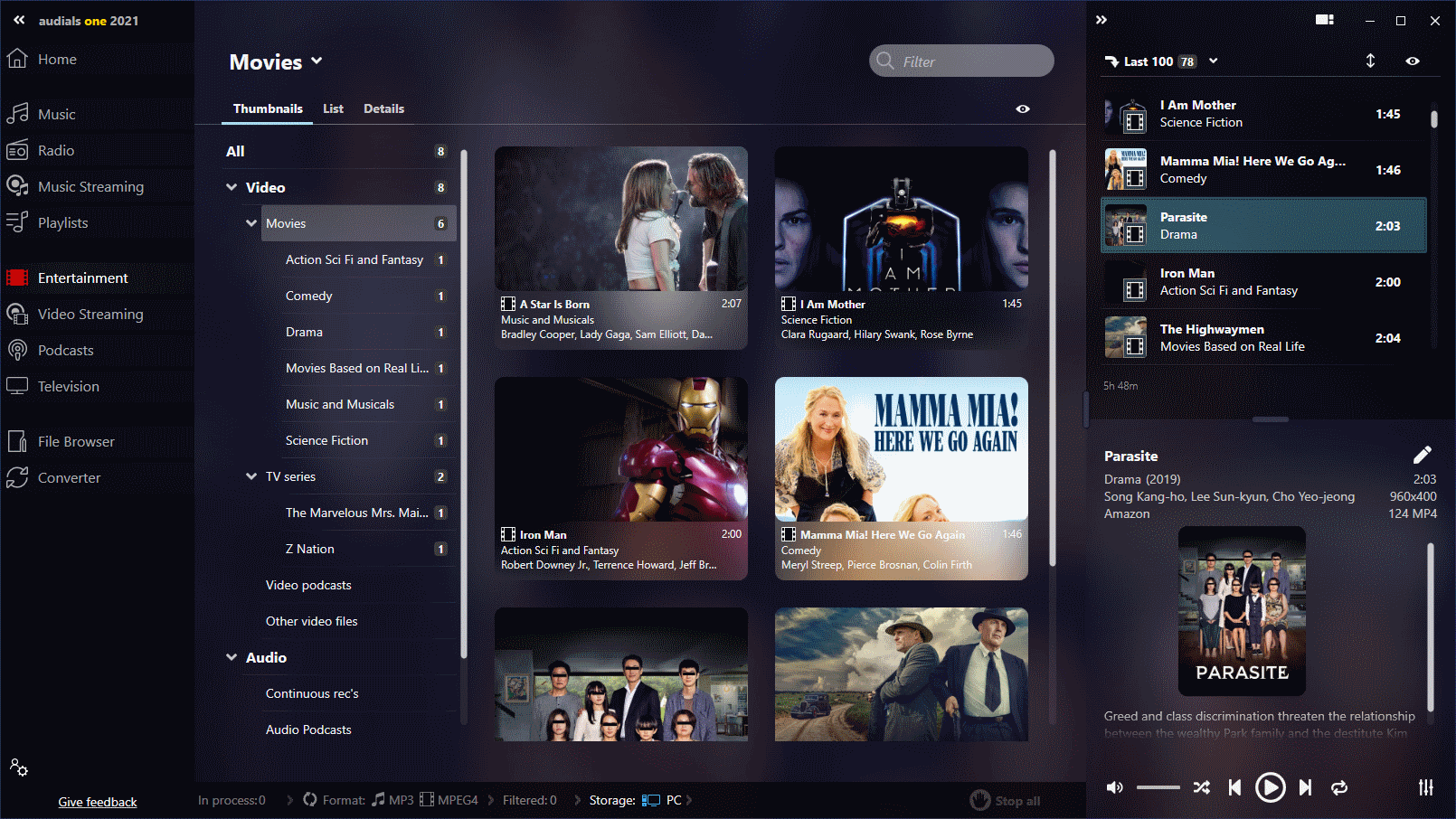Open user account settings icon
This screenshot has width=1456, height=819.
(x=19, y=767)
